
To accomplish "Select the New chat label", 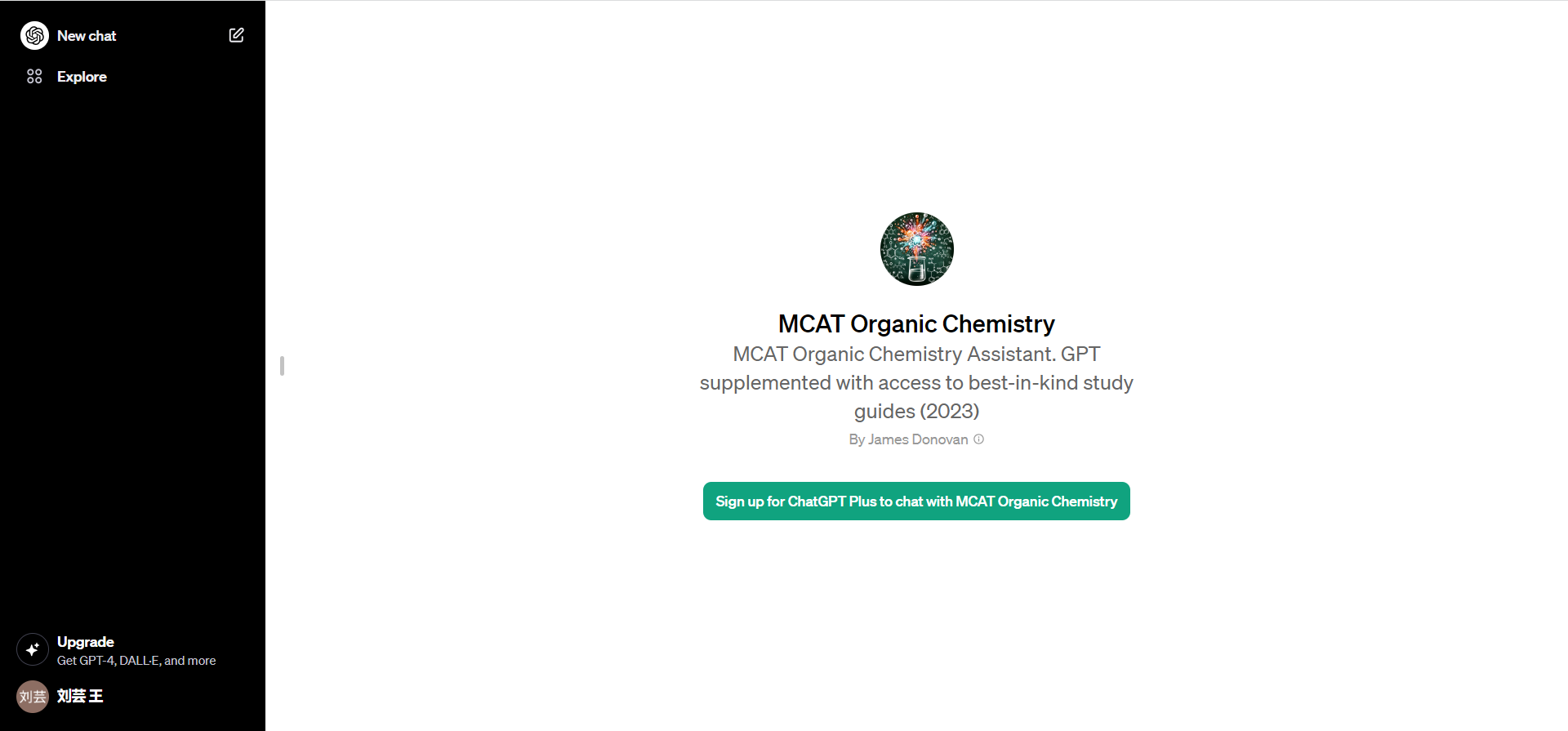I will pyautogui.click(x=87, y=36).
